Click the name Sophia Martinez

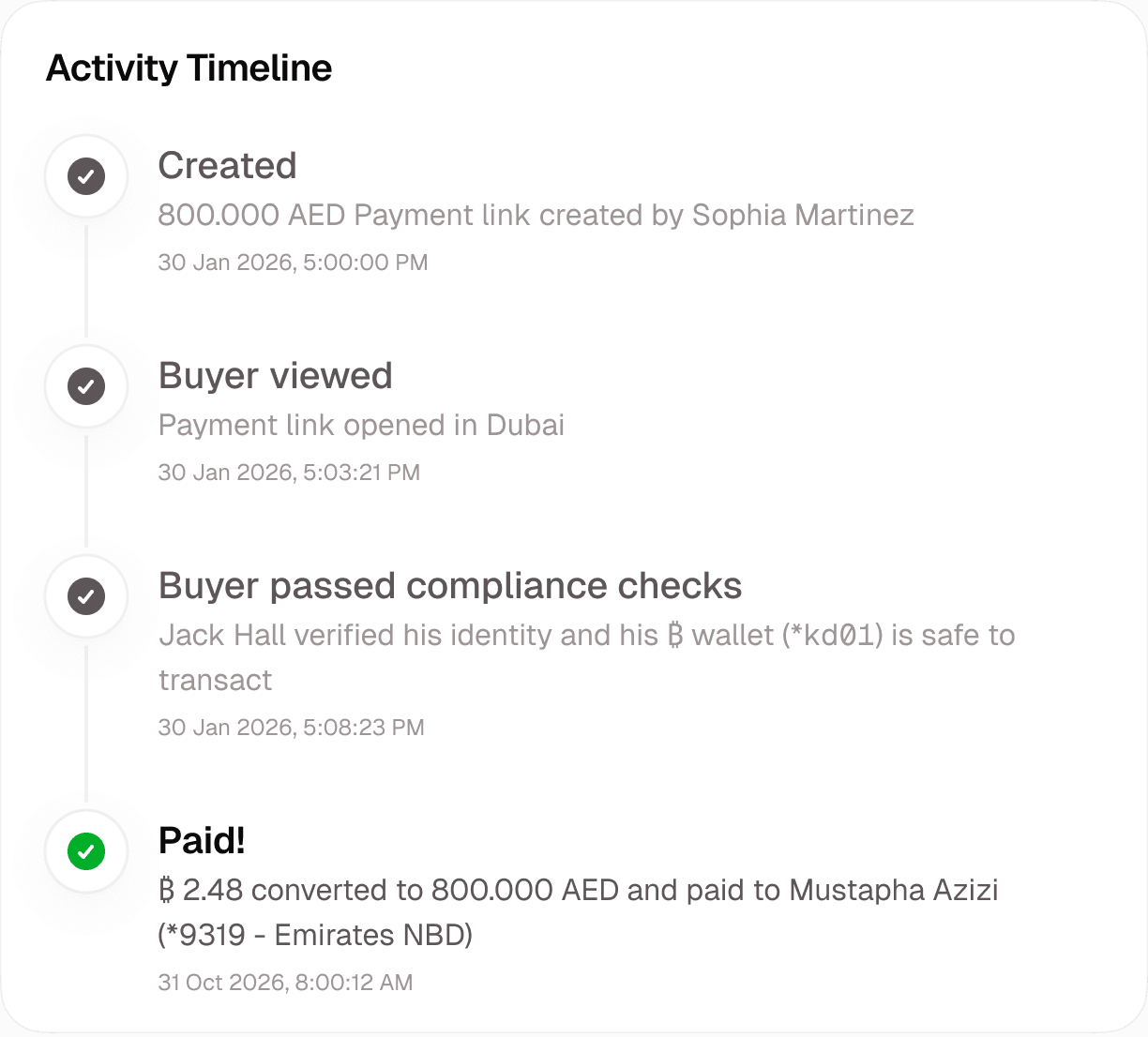[x=803, y=216]
